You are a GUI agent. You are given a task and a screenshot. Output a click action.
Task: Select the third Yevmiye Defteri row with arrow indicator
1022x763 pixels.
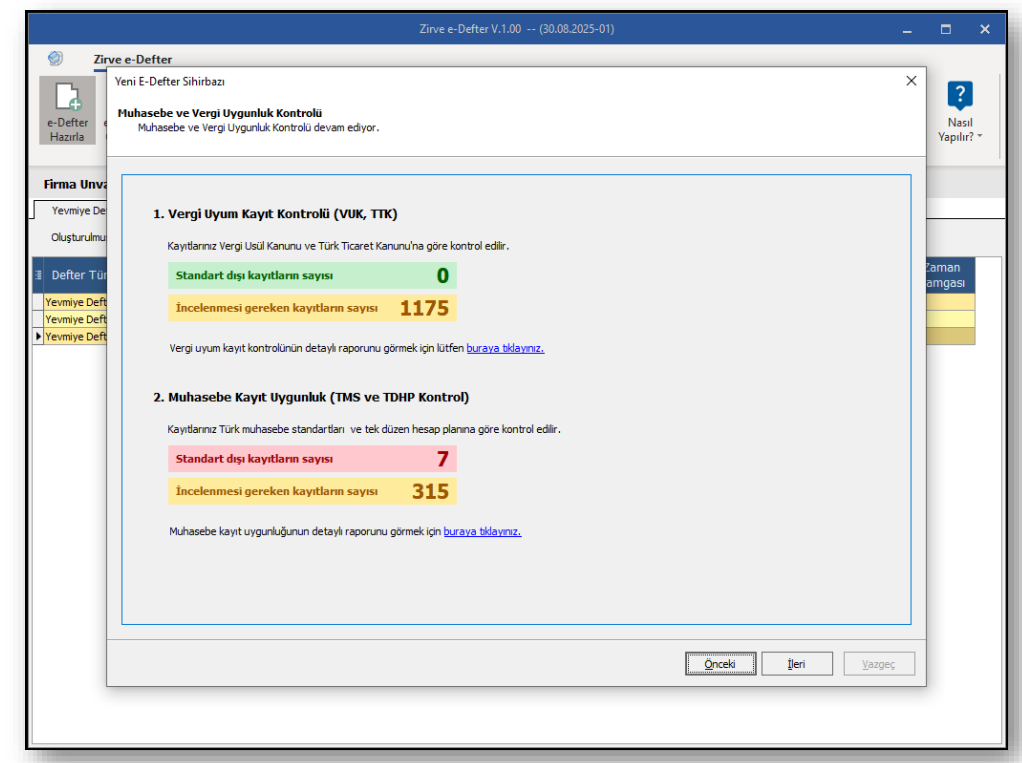[75, 336]
